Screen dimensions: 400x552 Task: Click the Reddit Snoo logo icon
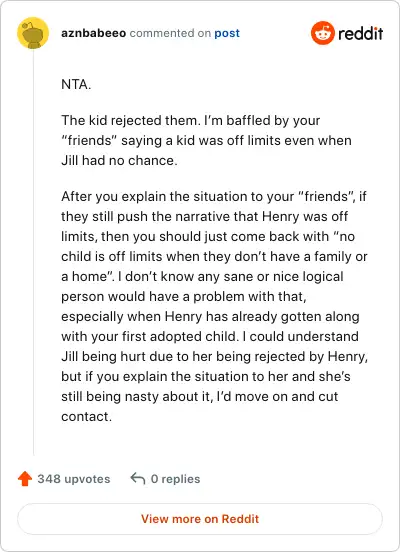click(x=323, y=33)
